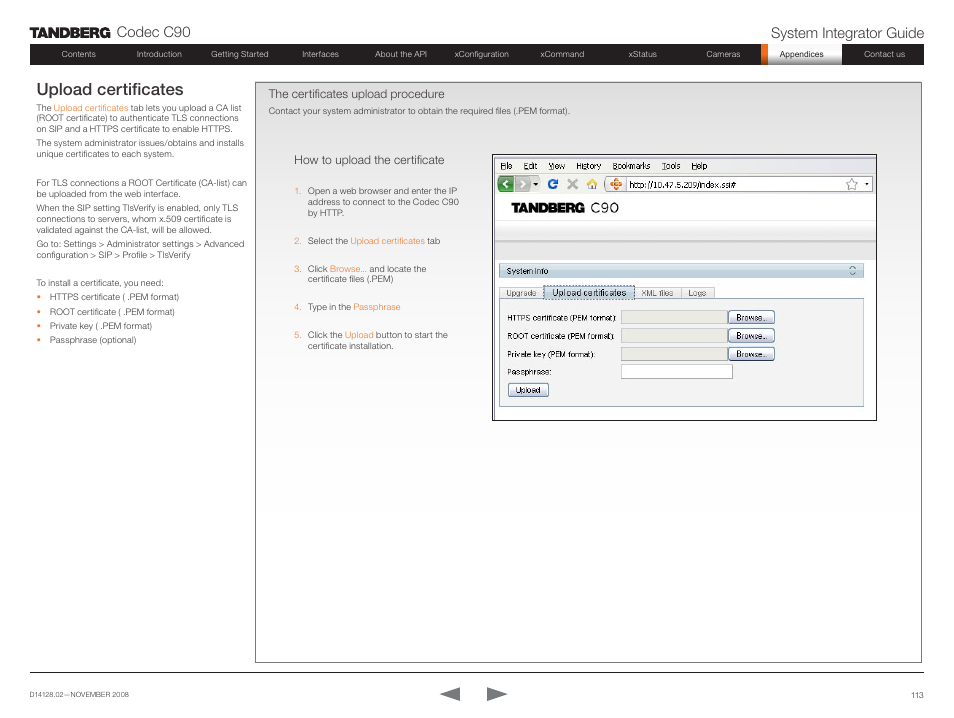Screen dimensions: 954x718
Task: Click the Private key file field
Action: tap(674, 354)
